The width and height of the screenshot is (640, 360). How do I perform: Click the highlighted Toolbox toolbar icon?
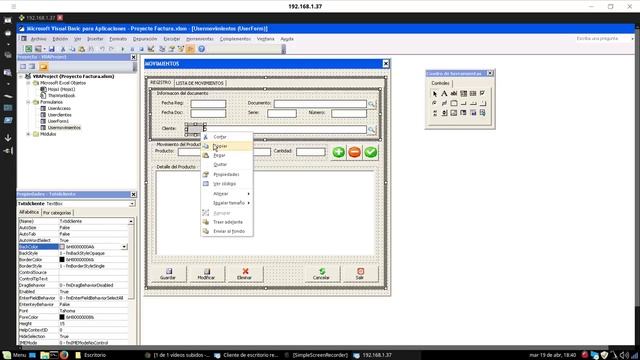click(190, 49)
